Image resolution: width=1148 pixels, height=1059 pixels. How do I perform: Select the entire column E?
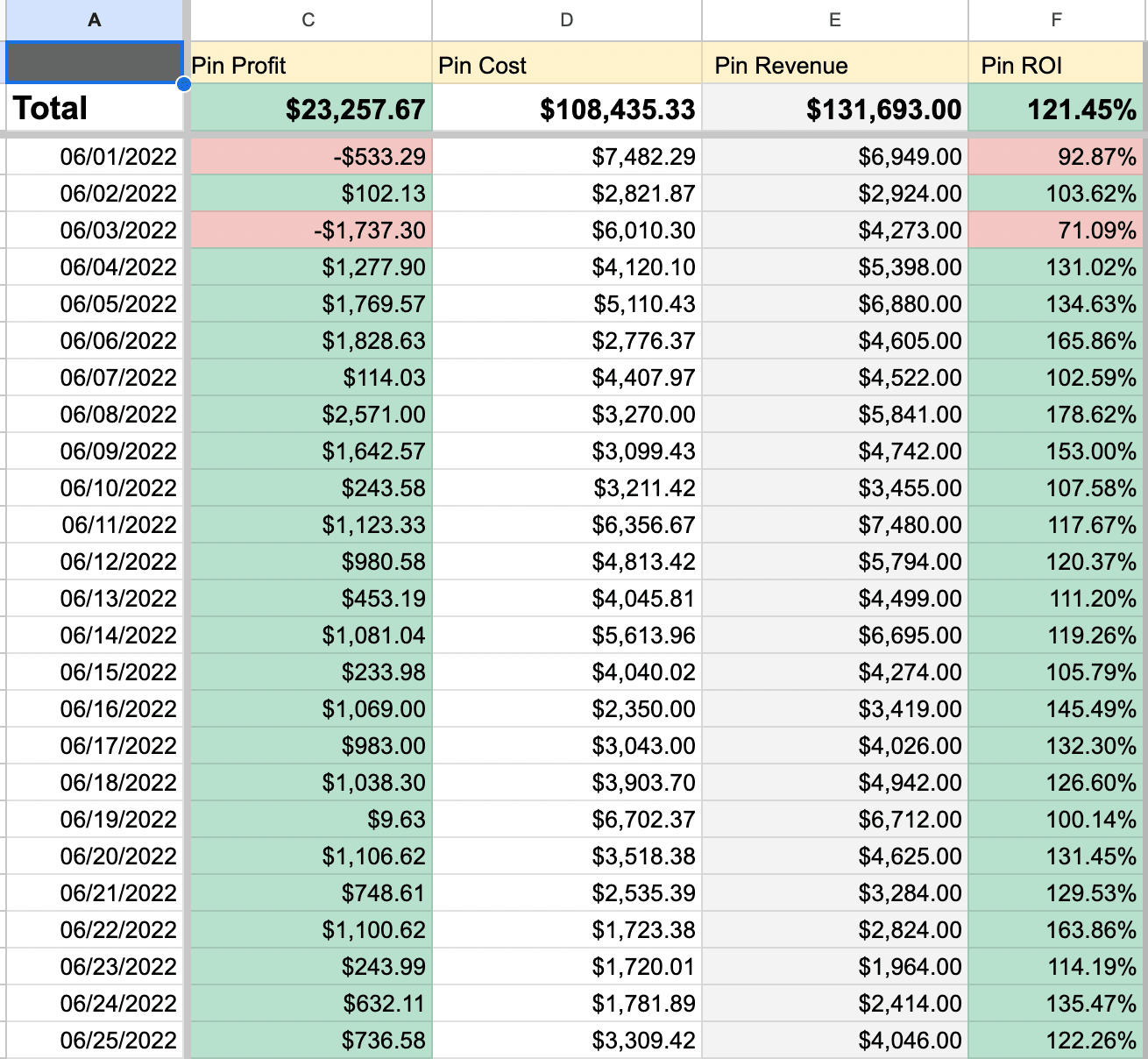point(834,19)
